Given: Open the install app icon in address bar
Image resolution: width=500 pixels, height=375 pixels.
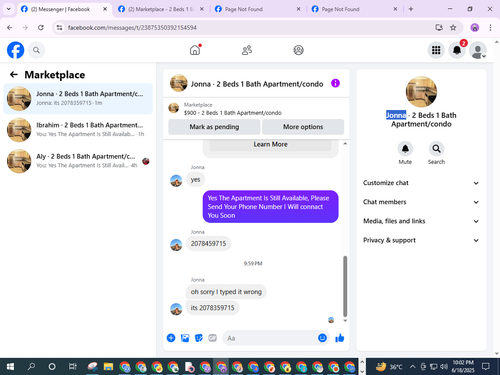Looking at the screenshot, I should tap(439, 28).
